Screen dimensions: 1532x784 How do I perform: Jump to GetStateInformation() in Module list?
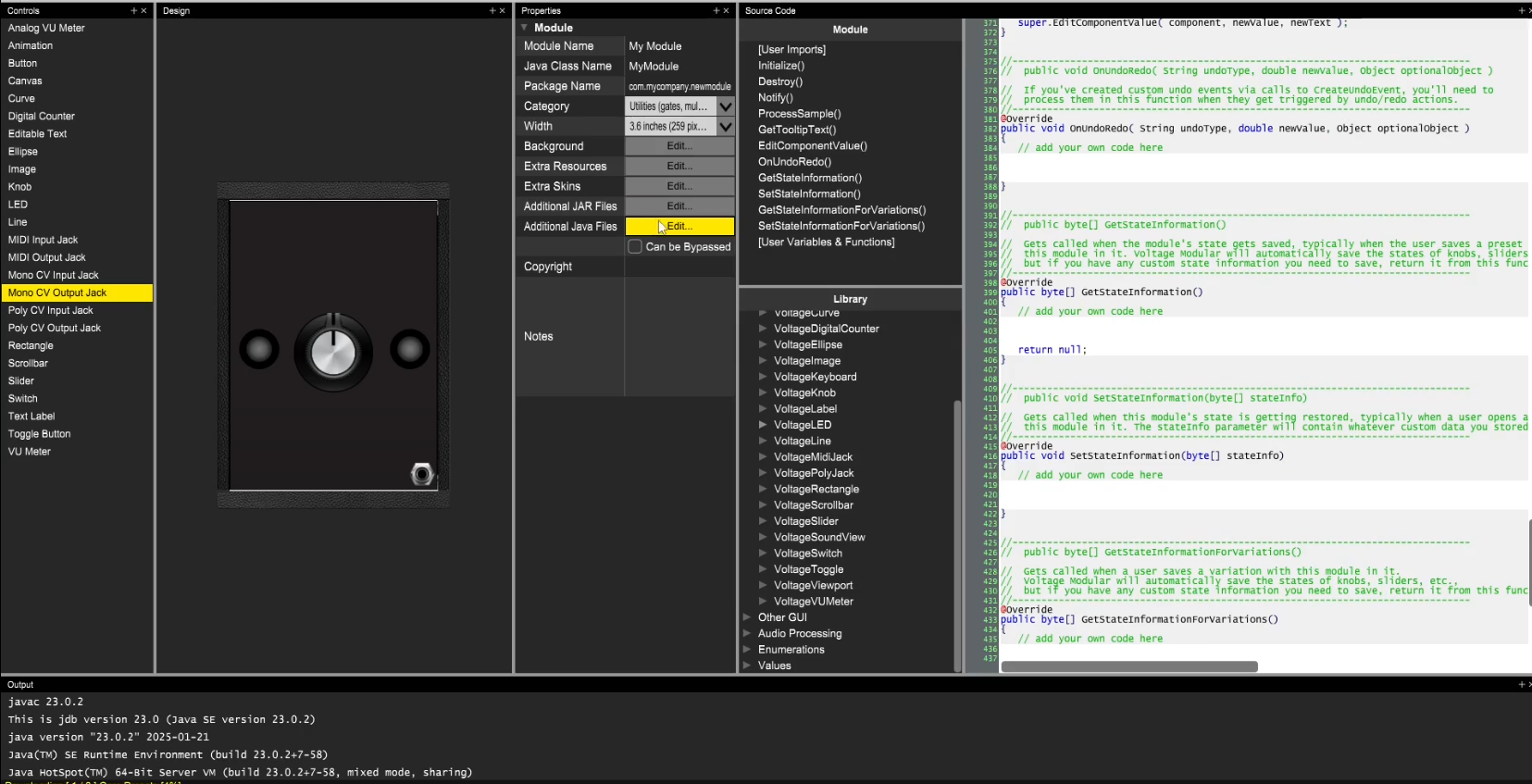(x=810, y=178)
